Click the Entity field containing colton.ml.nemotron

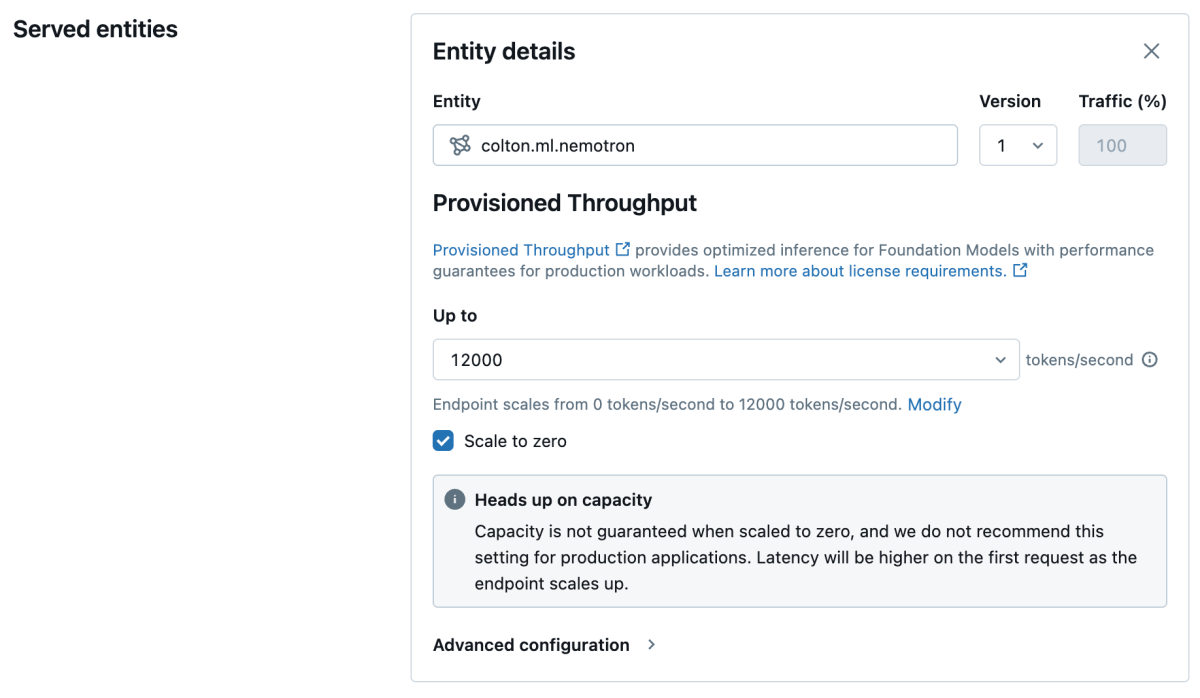click(695, 145)
